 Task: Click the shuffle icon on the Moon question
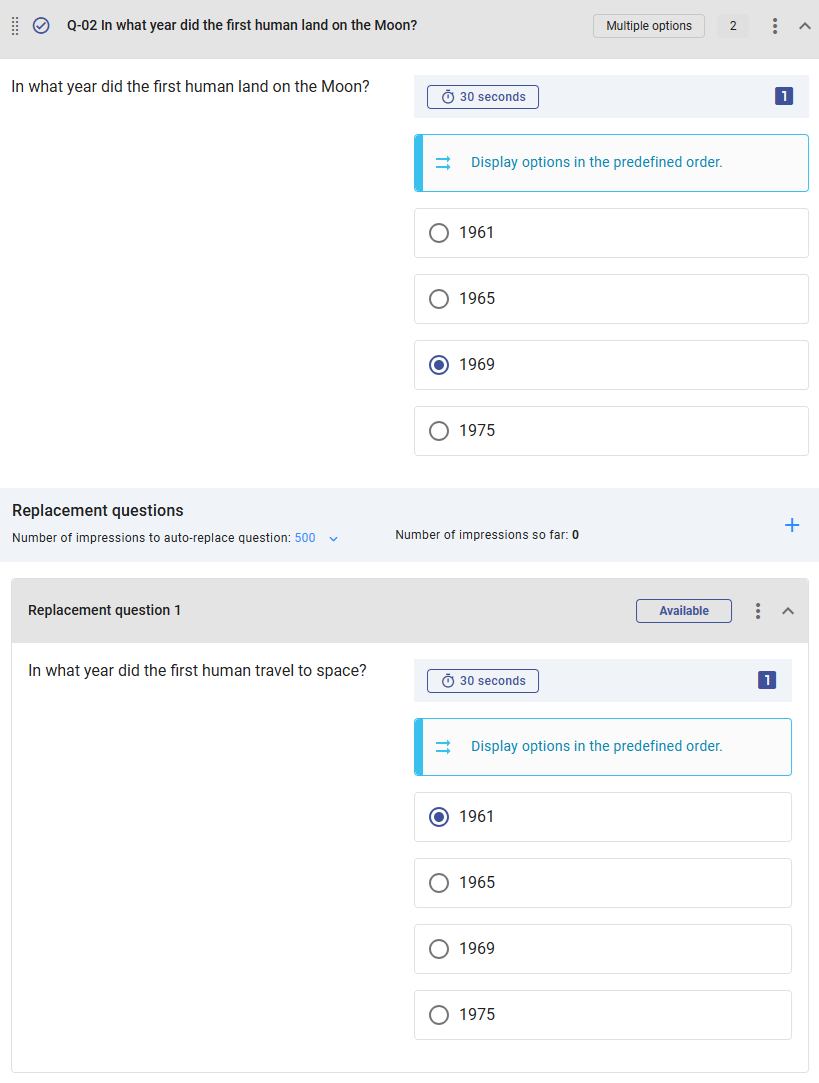point(443,162)
